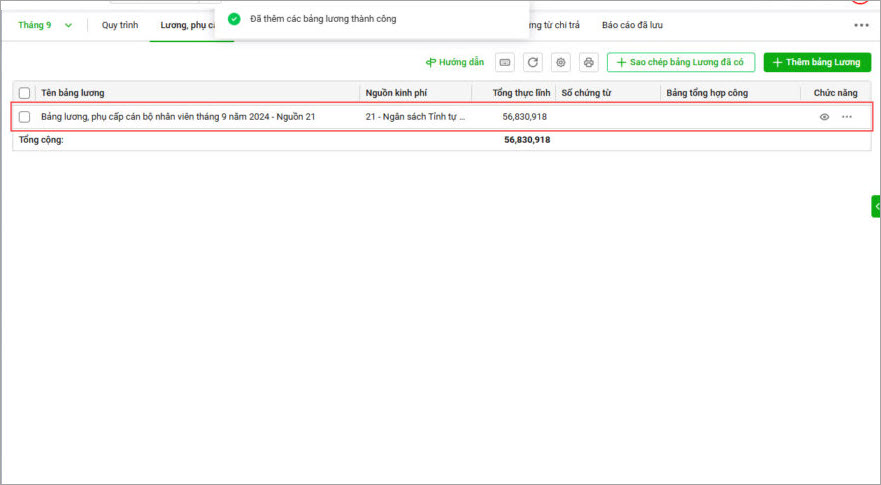
Task: Switch to the Quy trình tab
Action: (120, 25)
